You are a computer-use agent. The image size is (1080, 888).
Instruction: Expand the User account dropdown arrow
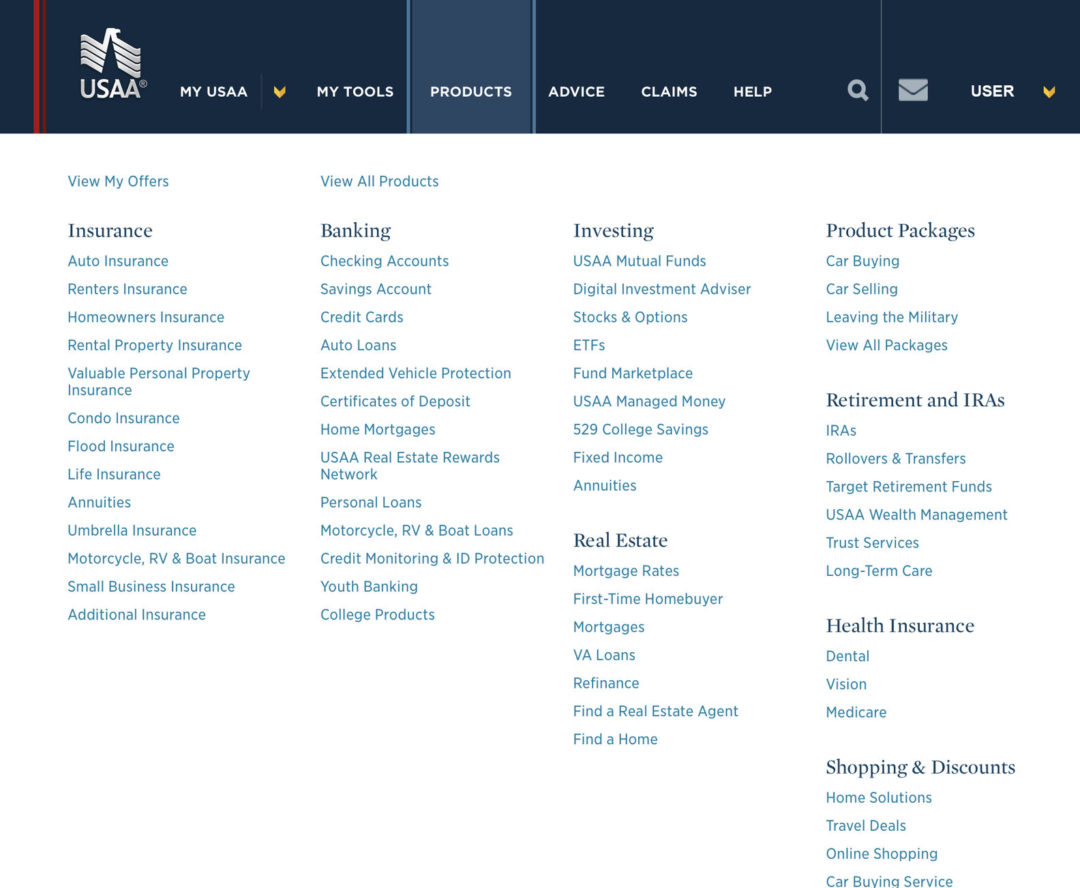coord(1049,92)
